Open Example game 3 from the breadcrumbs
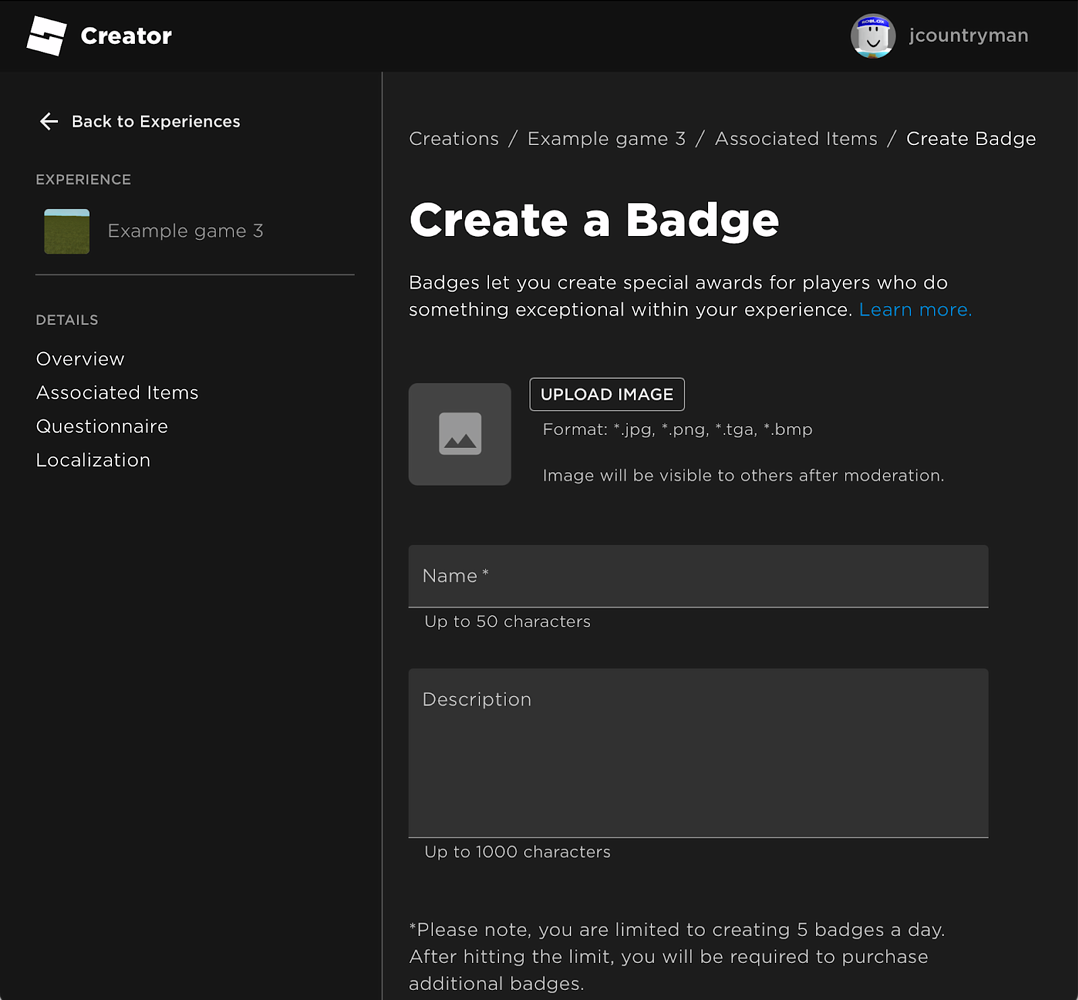The height and width of the screenshot is (1000, 1078). [x=606, y=139]
